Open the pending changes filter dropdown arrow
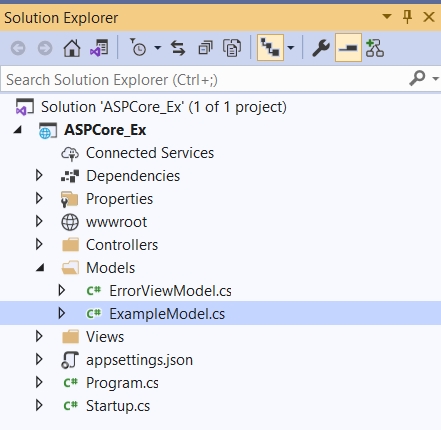 point(158,48)
